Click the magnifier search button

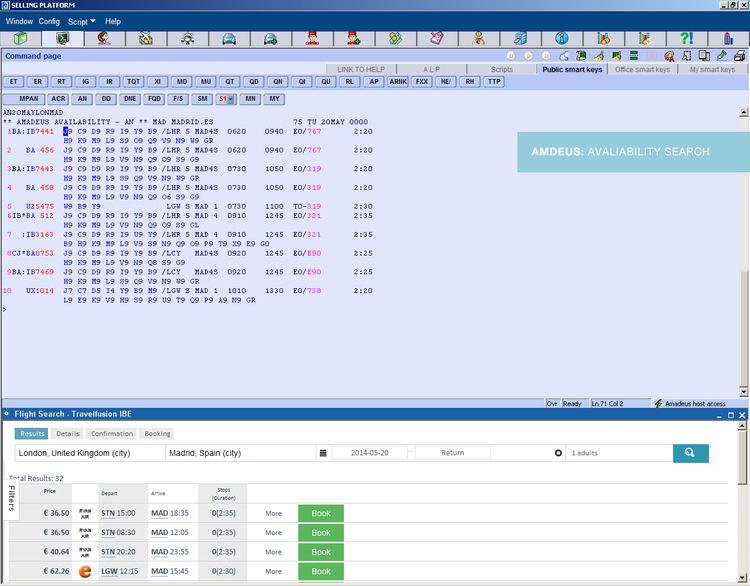(690, 453)
